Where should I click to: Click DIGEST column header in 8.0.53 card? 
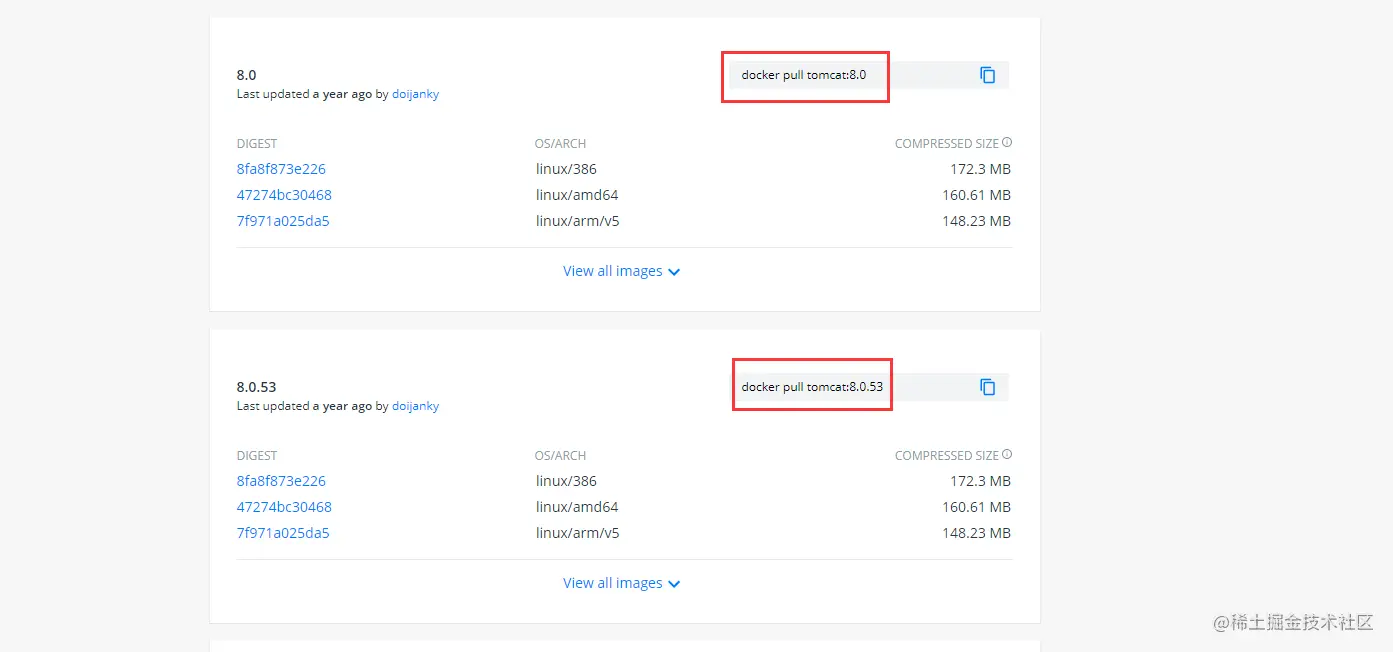click(x=257, y=456)
